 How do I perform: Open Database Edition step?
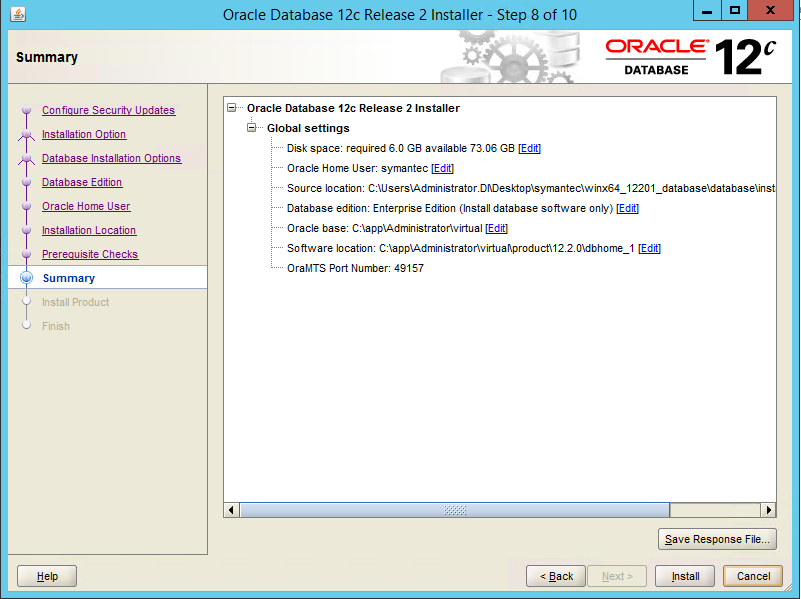pos(82,182)
